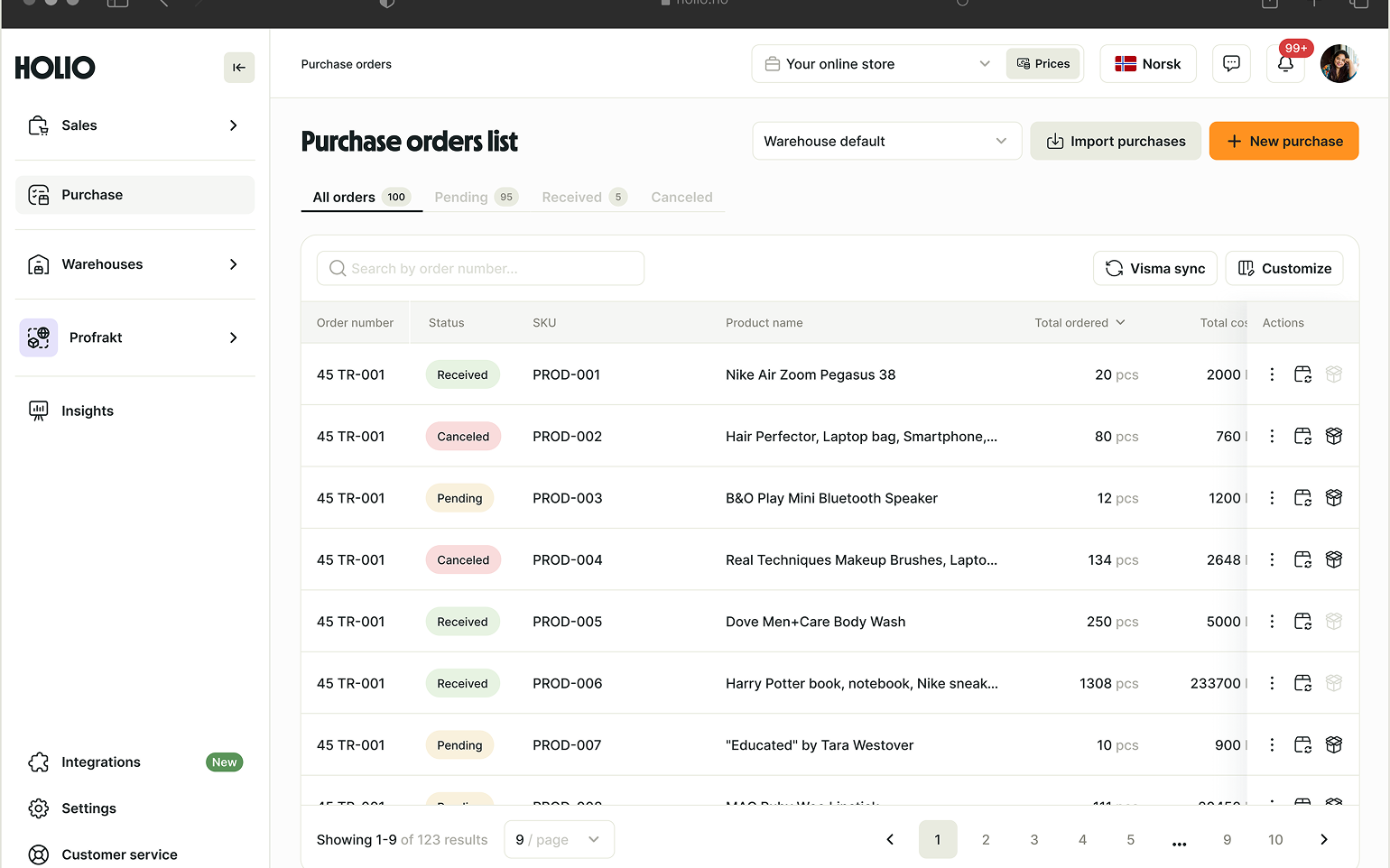
Task: Switch language via Norsk flag button
Action: click(1147, 64)
